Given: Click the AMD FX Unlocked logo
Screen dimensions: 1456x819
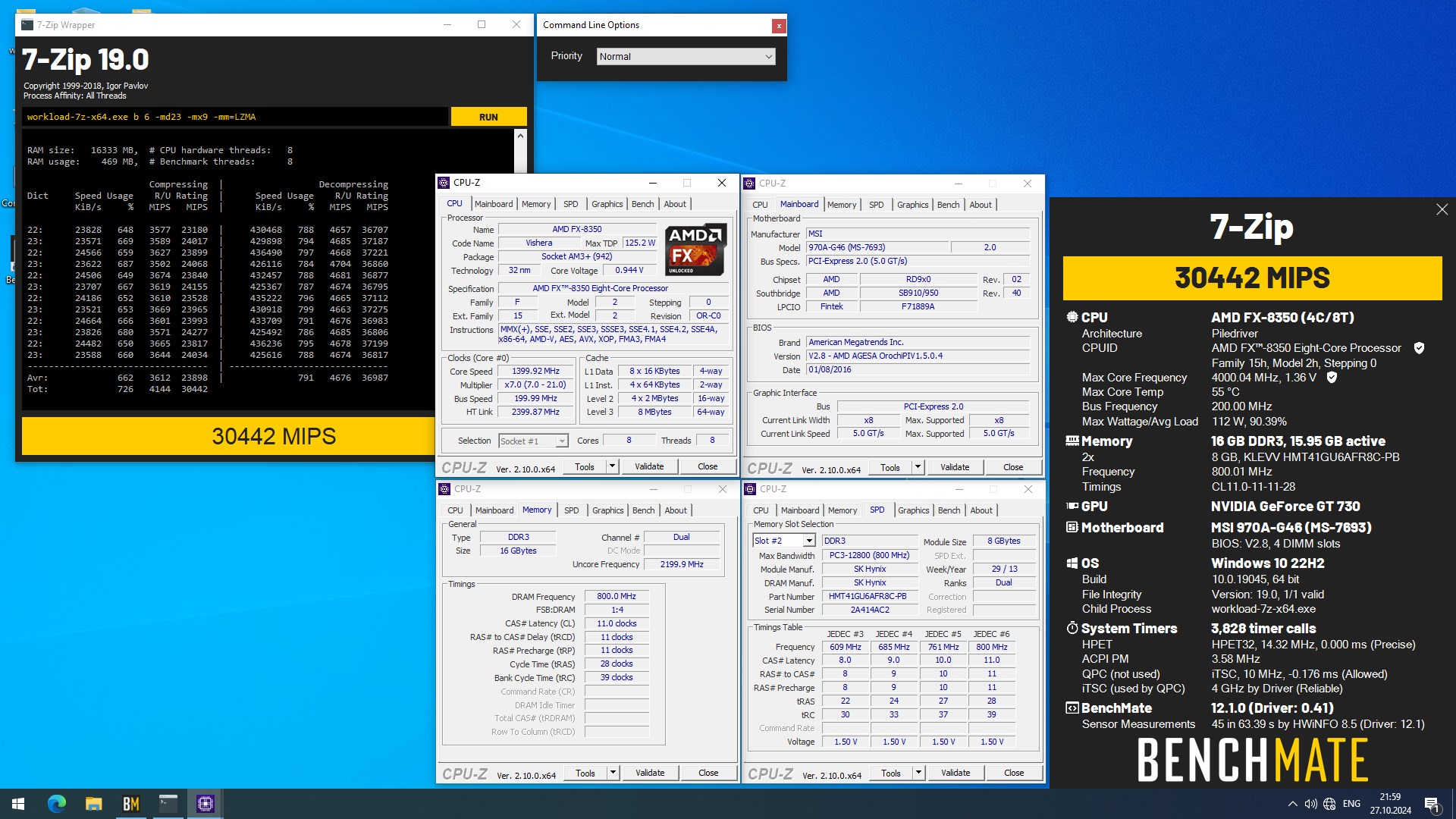Looking at the screenshot, I should 695,250.
